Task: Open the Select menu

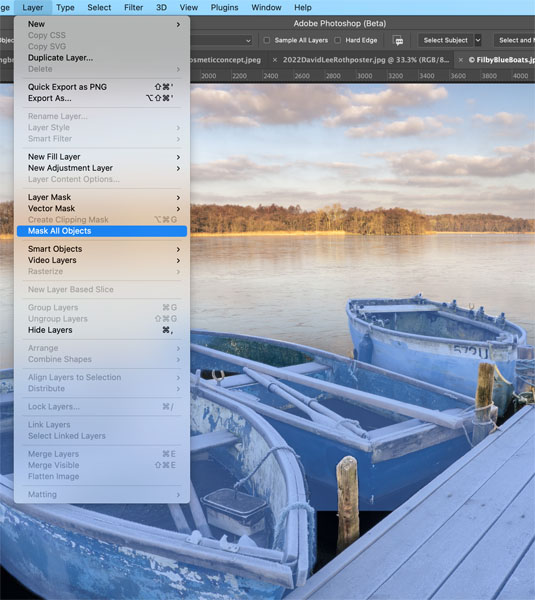Action: coord(99,7)
